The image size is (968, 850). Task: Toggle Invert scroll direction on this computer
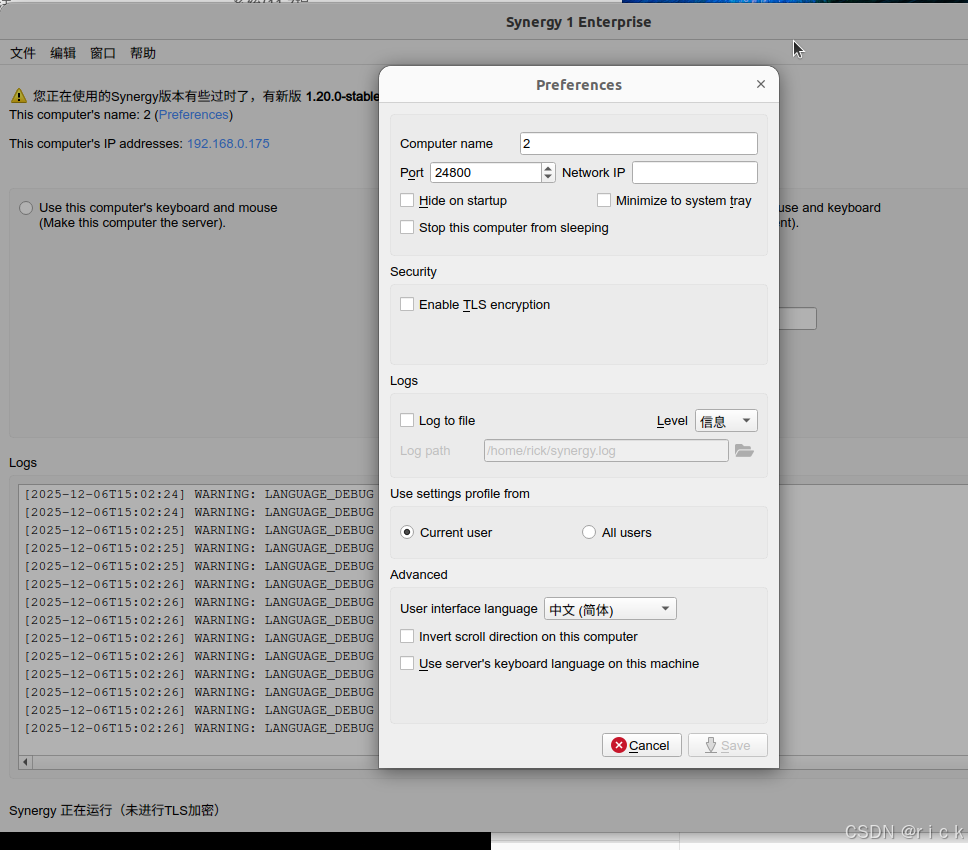coord(407,636)
